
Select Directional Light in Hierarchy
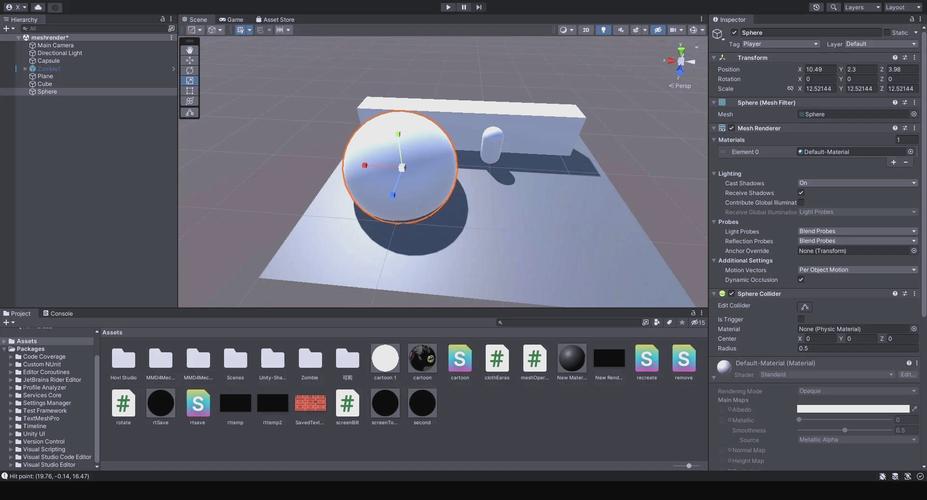click(60, 53)
